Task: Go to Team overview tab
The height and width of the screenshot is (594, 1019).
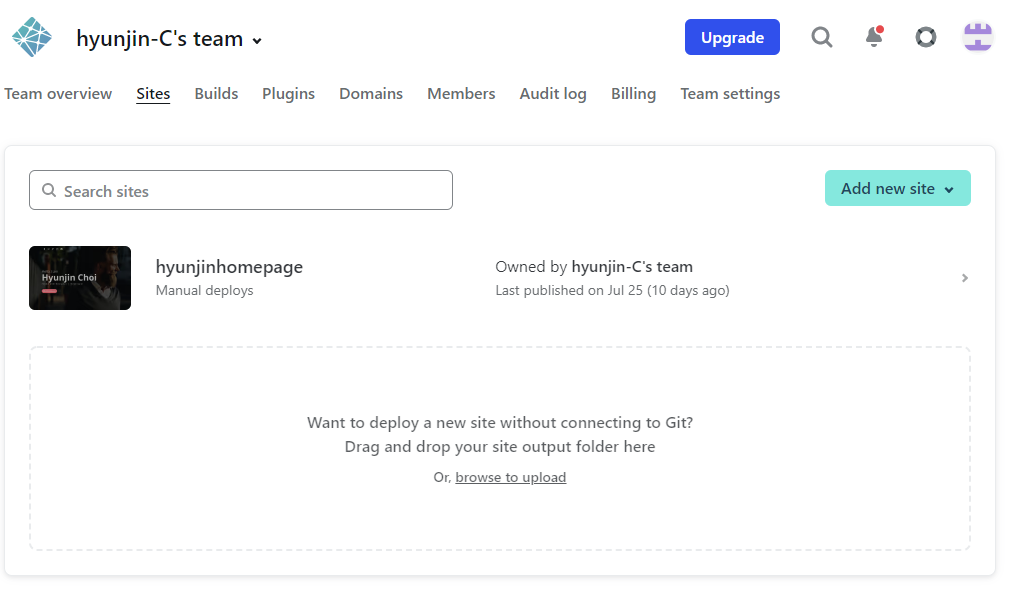Action: click(x=58, y=94)
